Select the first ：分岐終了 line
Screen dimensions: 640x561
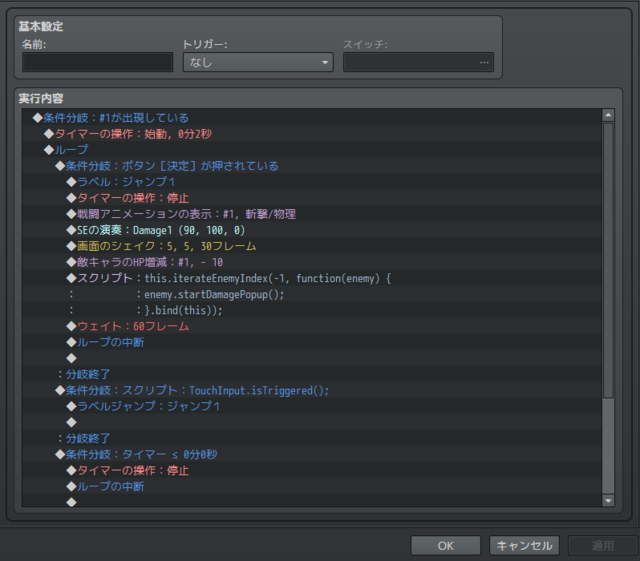coord(312,374)
